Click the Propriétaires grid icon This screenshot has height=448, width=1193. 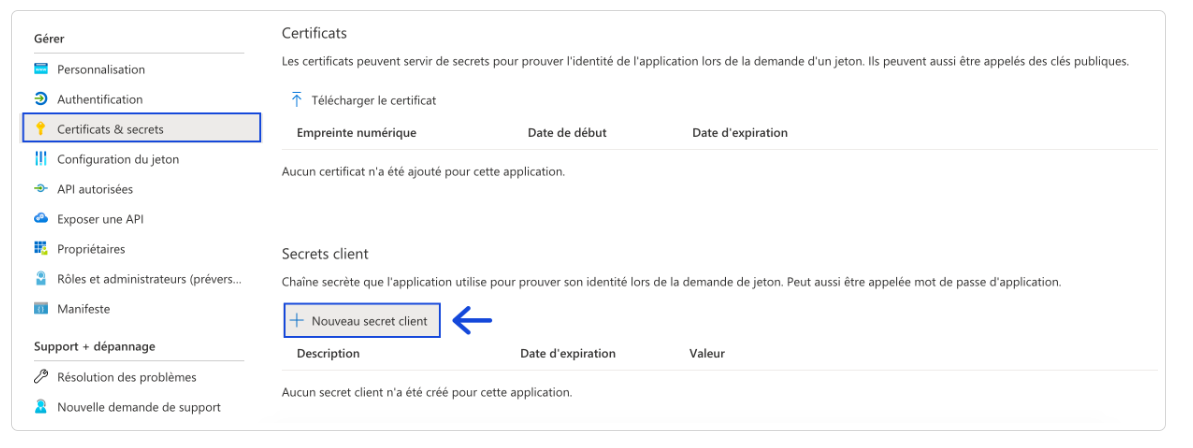tap(41, 249)
